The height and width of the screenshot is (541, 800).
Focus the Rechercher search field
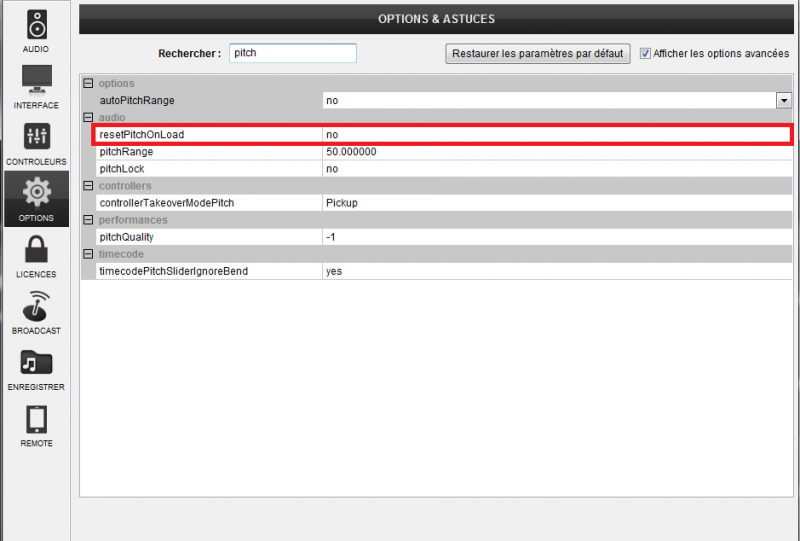(x=293, y=53)
